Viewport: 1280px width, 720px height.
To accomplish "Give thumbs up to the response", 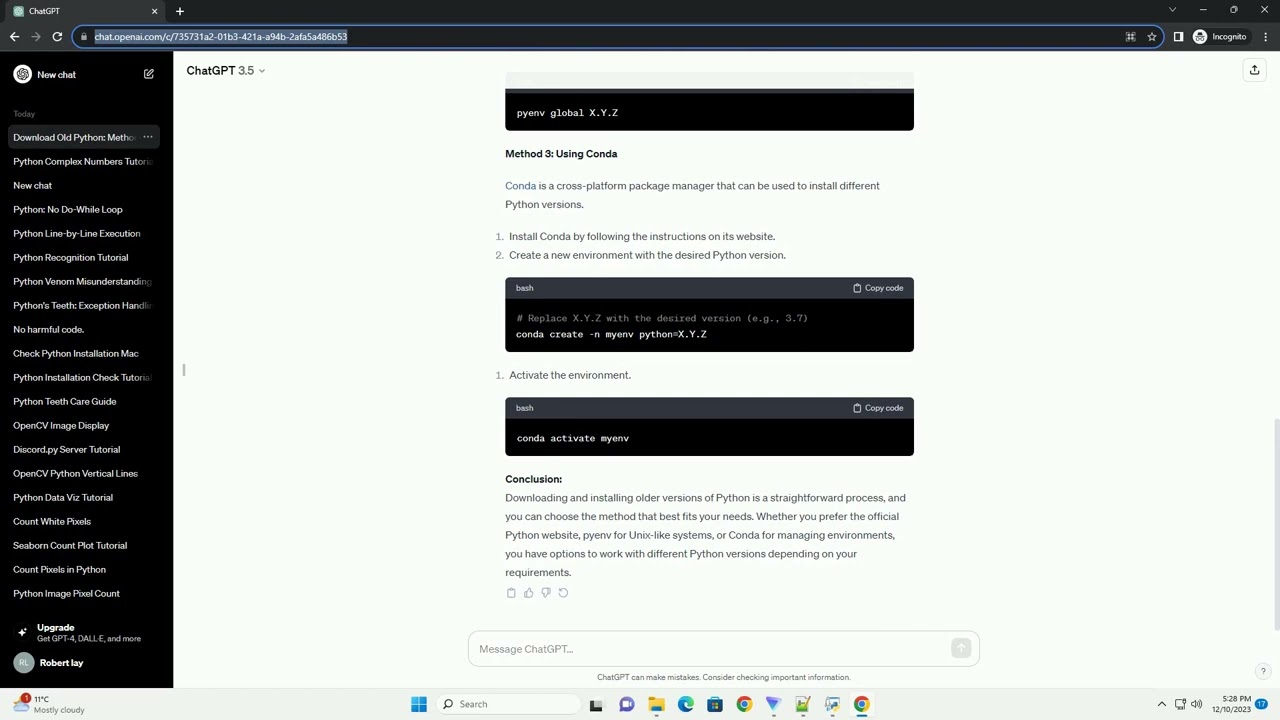I will click(x=528, y=593).
